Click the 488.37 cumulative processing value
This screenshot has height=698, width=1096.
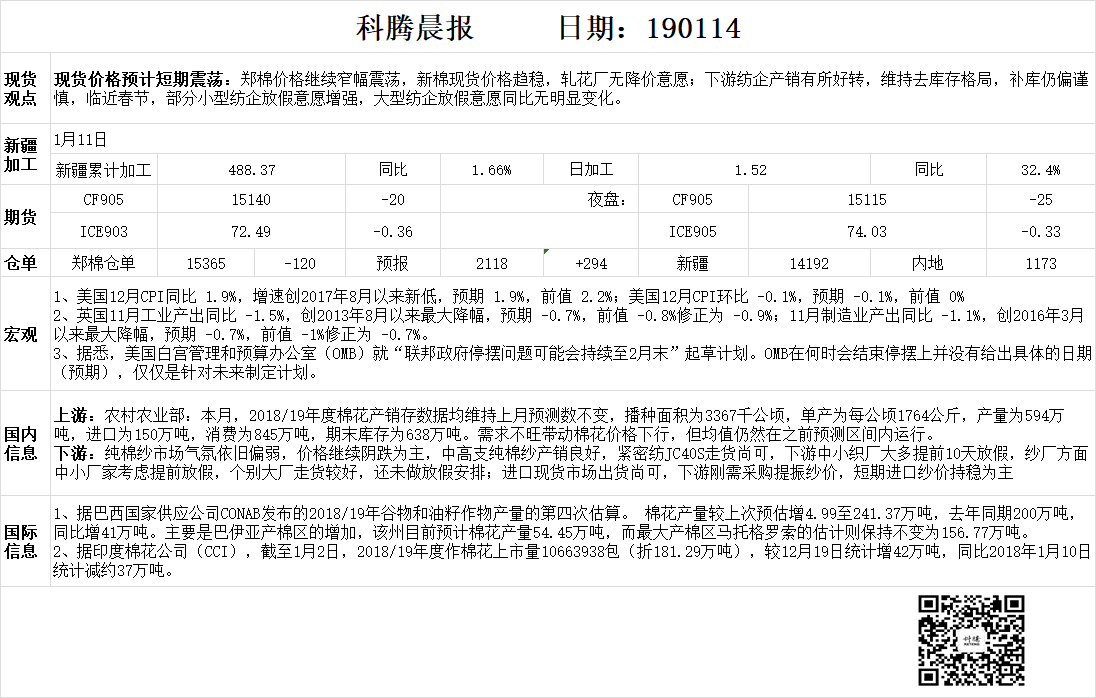point(252,170)
